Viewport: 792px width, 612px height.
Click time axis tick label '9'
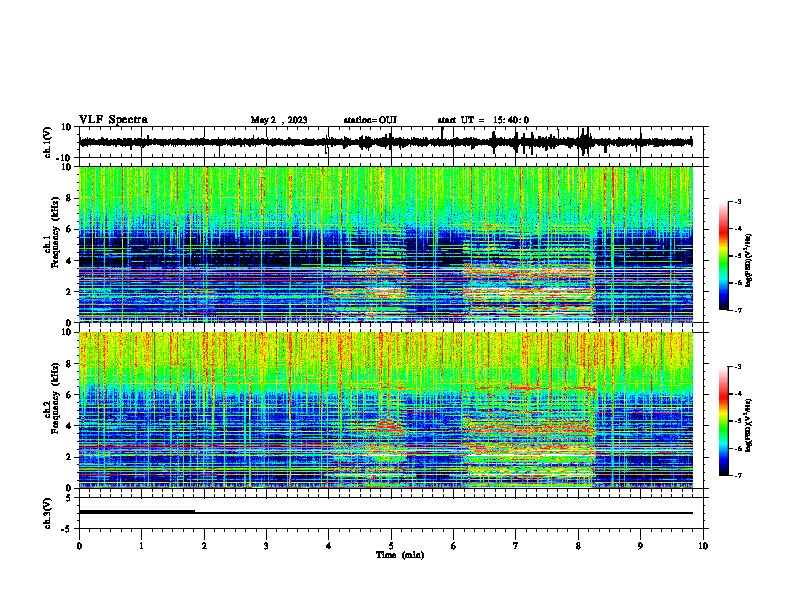coord(640,546)
